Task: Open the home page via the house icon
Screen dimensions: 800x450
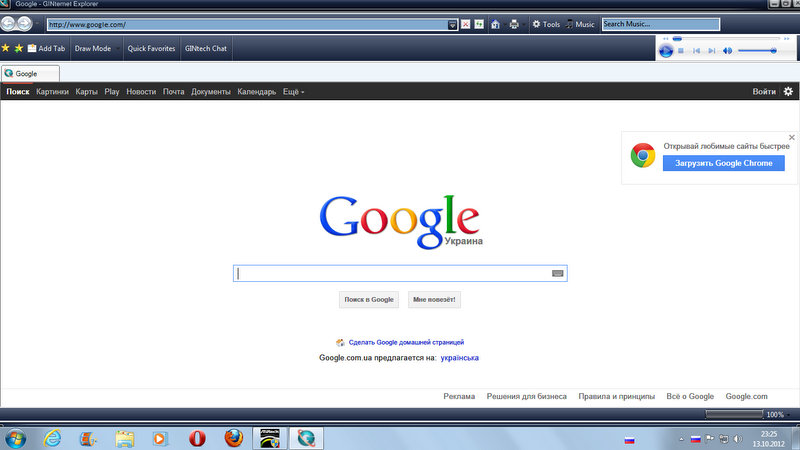Action: click(x=495, y=24)
